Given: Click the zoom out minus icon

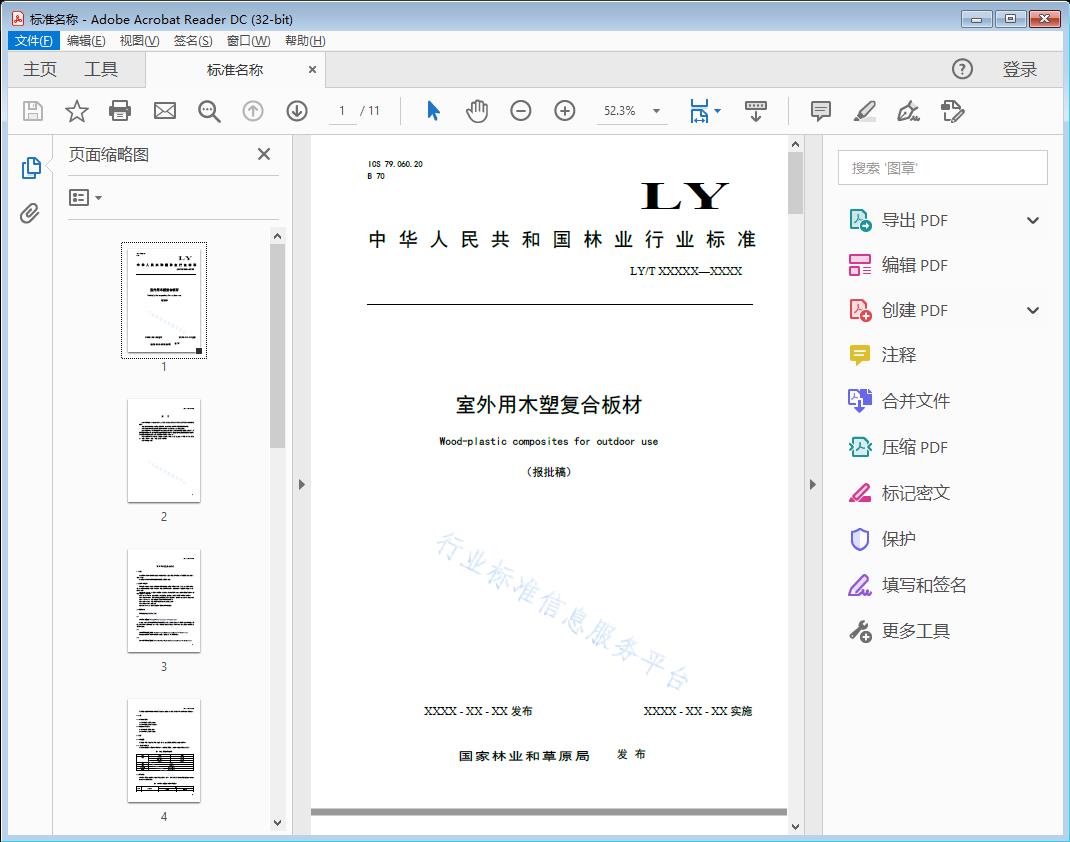Looking at the screenshot, I should 521,111.
